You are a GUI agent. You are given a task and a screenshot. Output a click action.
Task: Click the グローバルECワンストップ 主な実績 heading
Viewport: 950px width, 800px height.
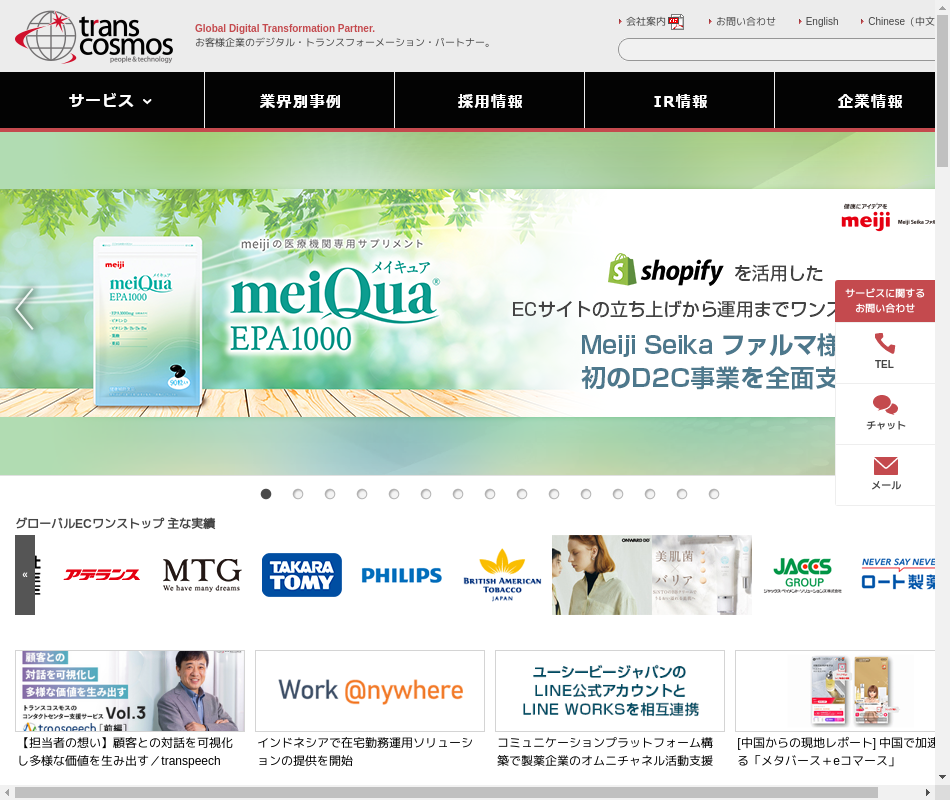click(x=115, y=523)
